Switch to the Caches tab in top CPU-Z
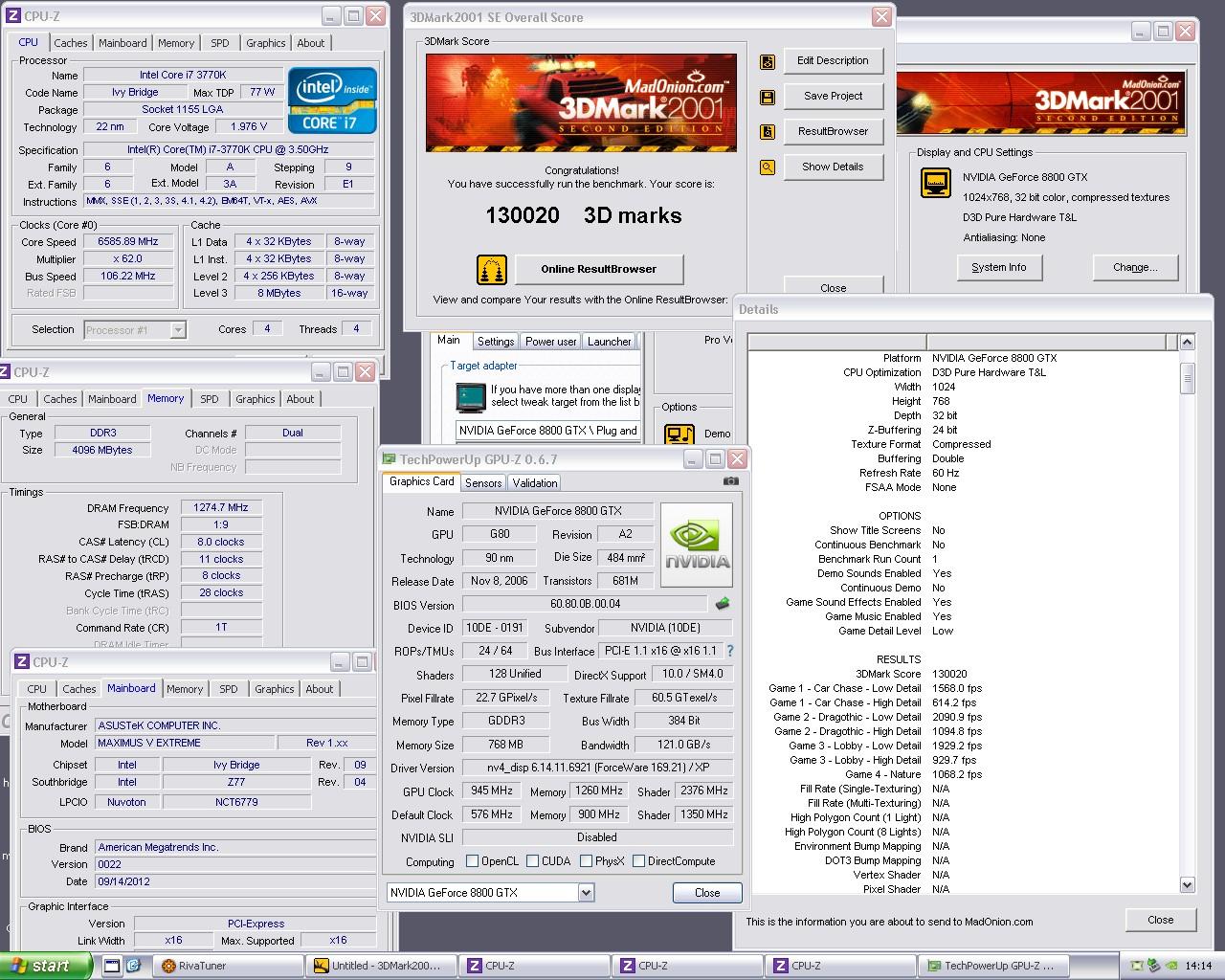 71,43
